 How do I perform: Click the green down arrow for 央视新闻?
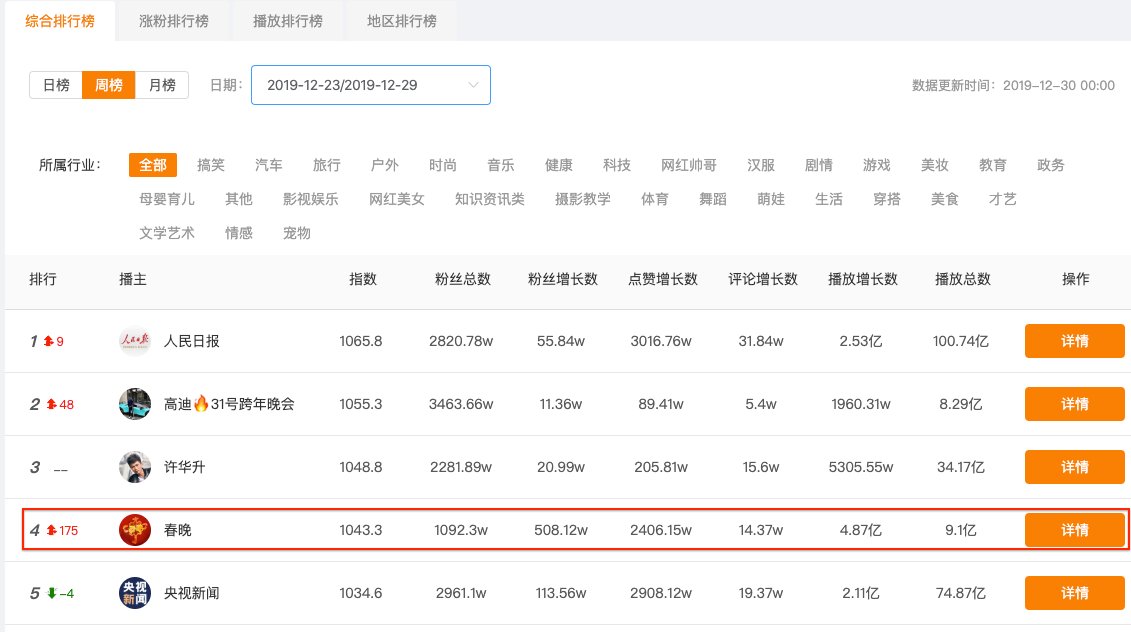[x=51, y=593]
